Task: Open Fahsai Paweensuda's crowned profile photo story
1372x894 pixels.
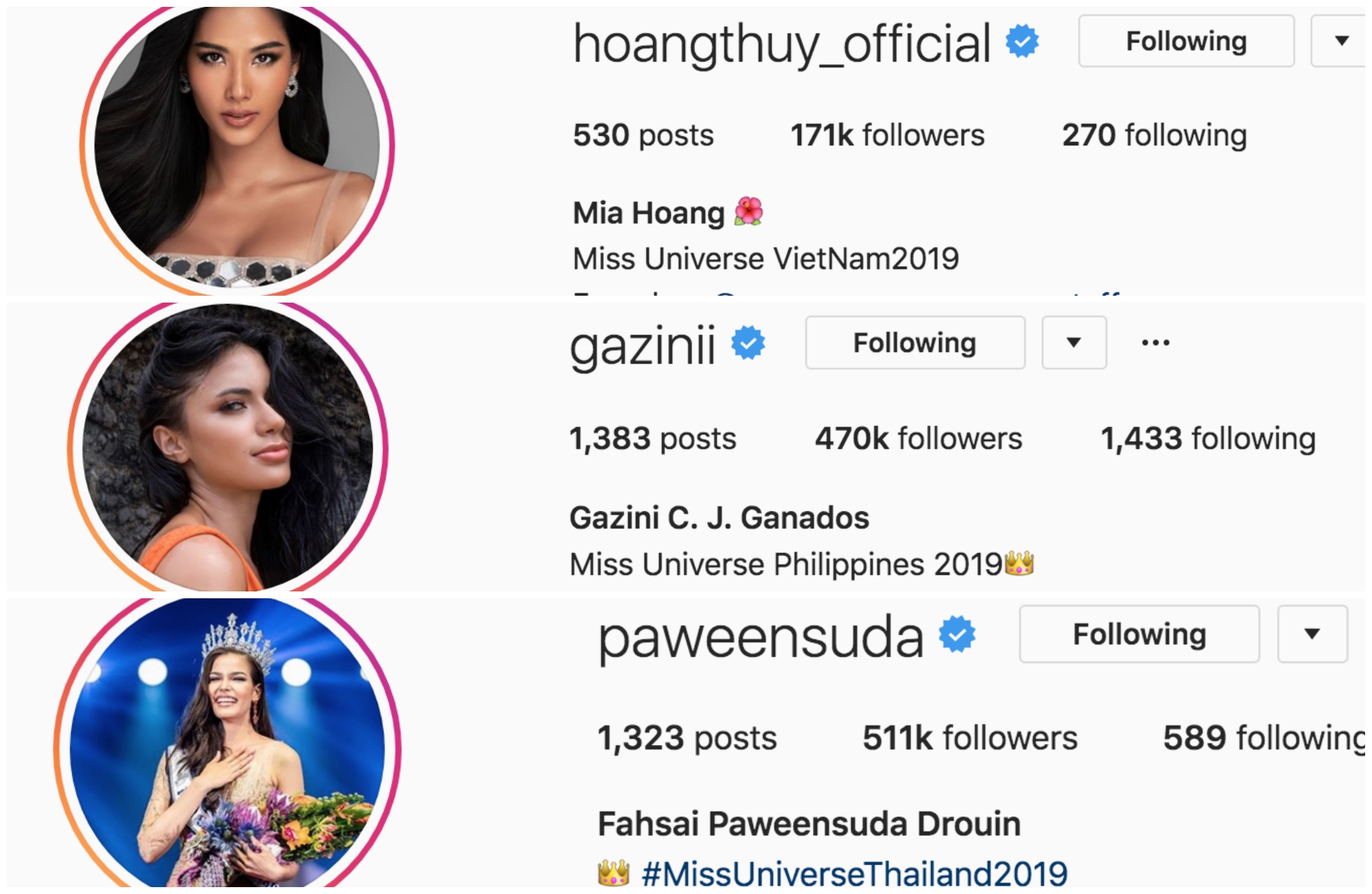Action: (x=228, y=744)
